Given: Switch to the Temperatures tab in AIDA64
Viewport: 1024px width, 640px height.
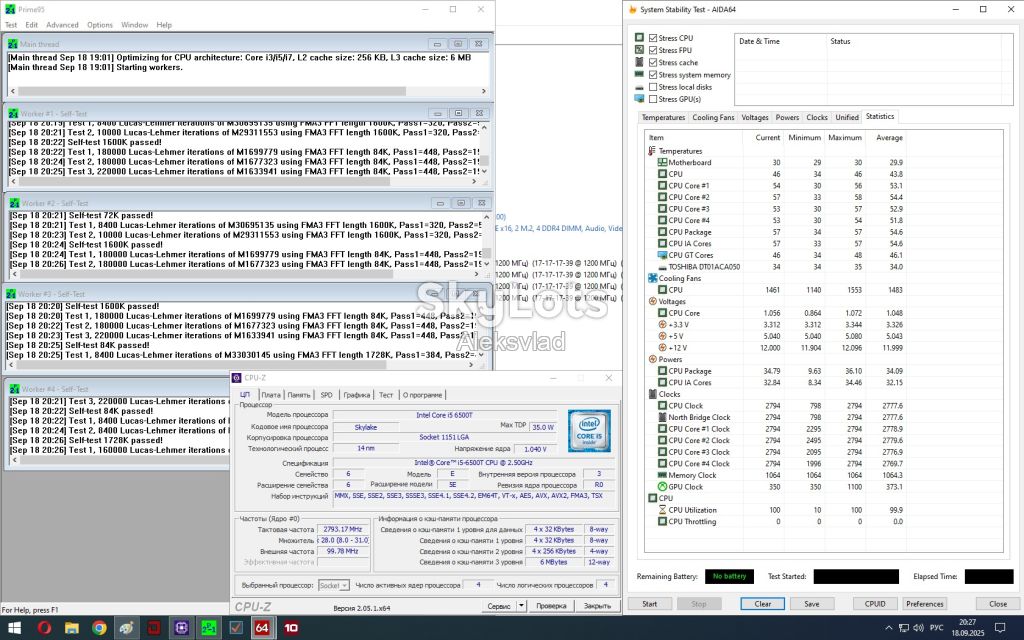Looking at the screenshot, I should [663, 118].
